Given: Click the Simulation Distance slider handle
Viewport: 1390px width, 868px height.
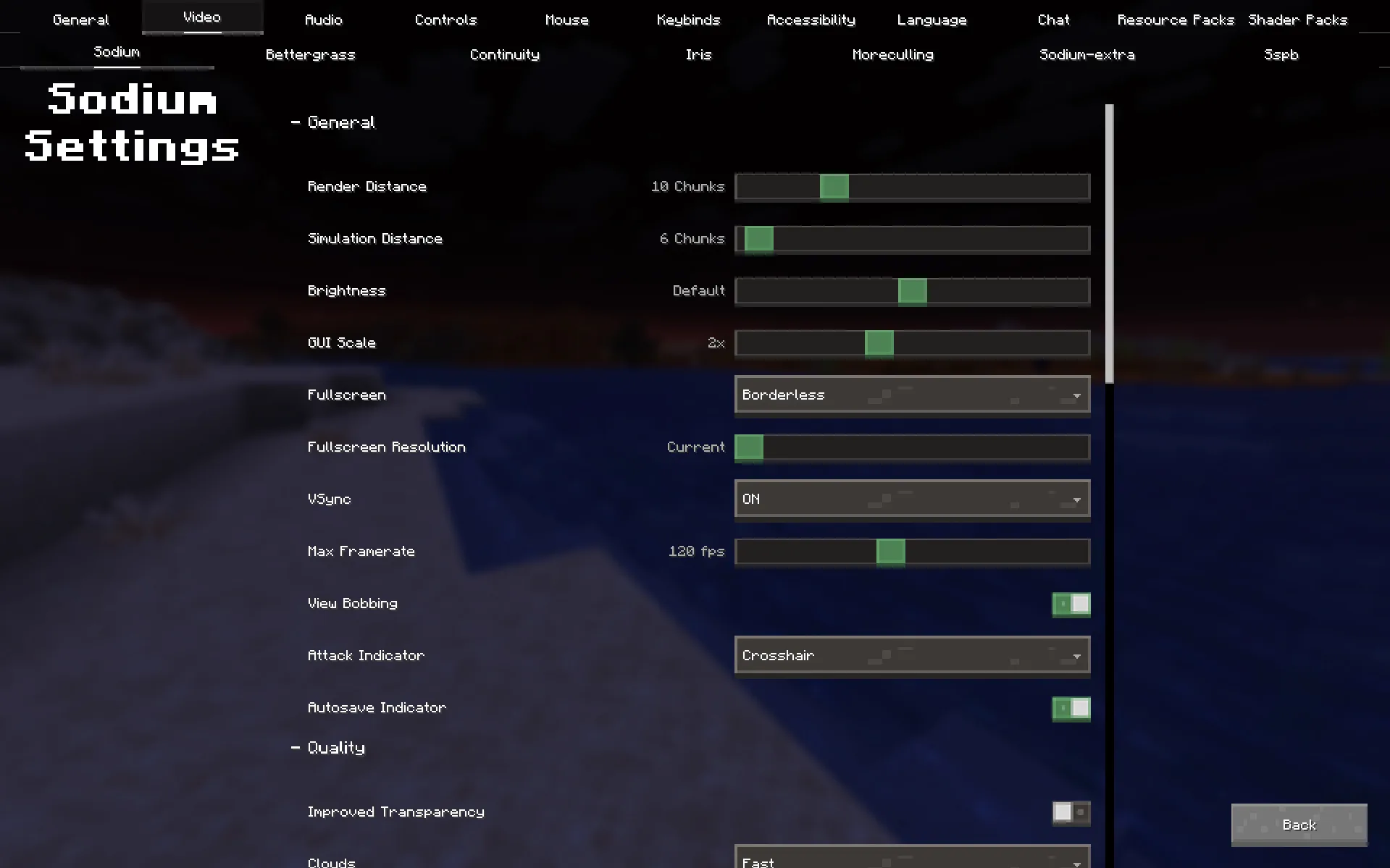Looking at the screenshot, I should coord(758,239).
